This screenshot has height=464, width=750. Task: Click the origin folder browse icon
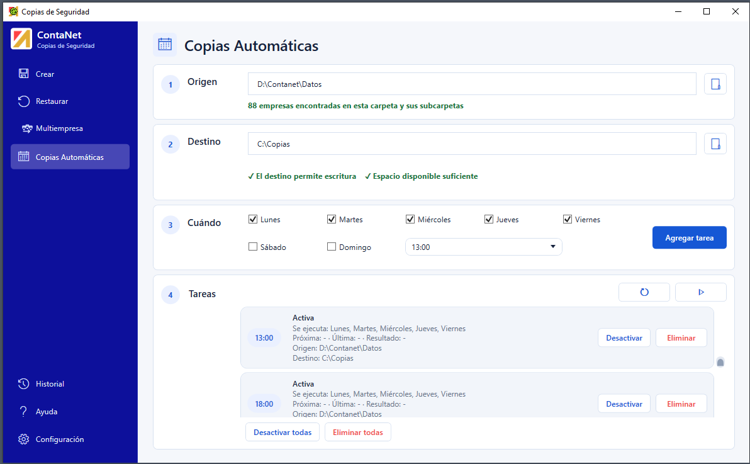coord(715,84)
